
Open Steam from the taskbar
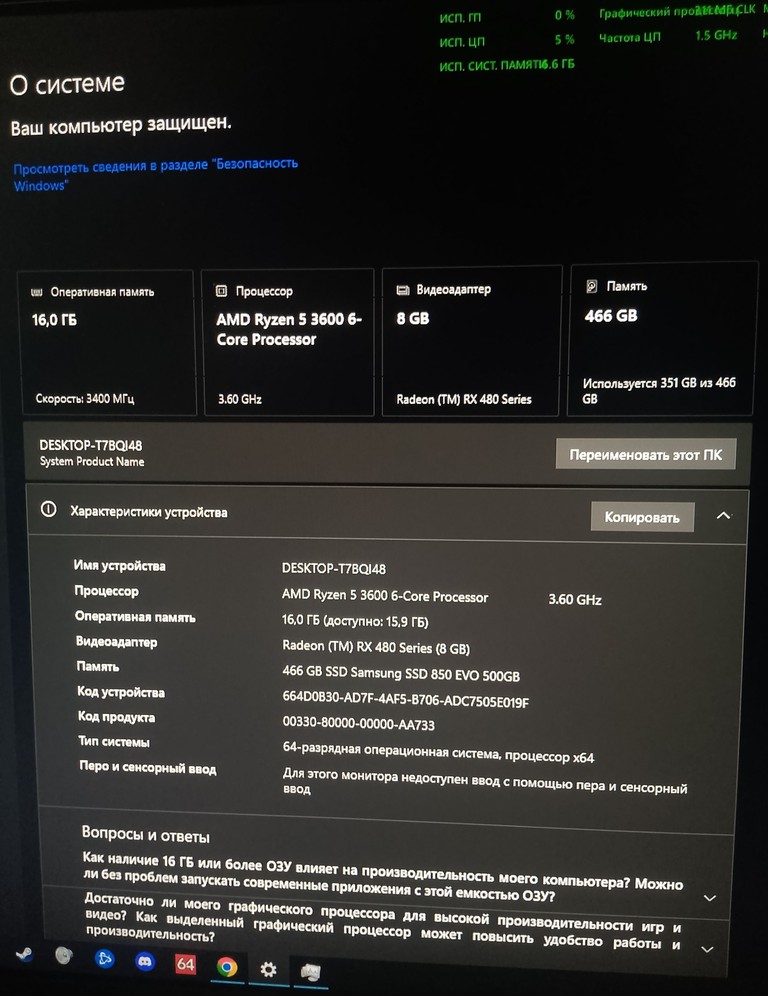24,955
